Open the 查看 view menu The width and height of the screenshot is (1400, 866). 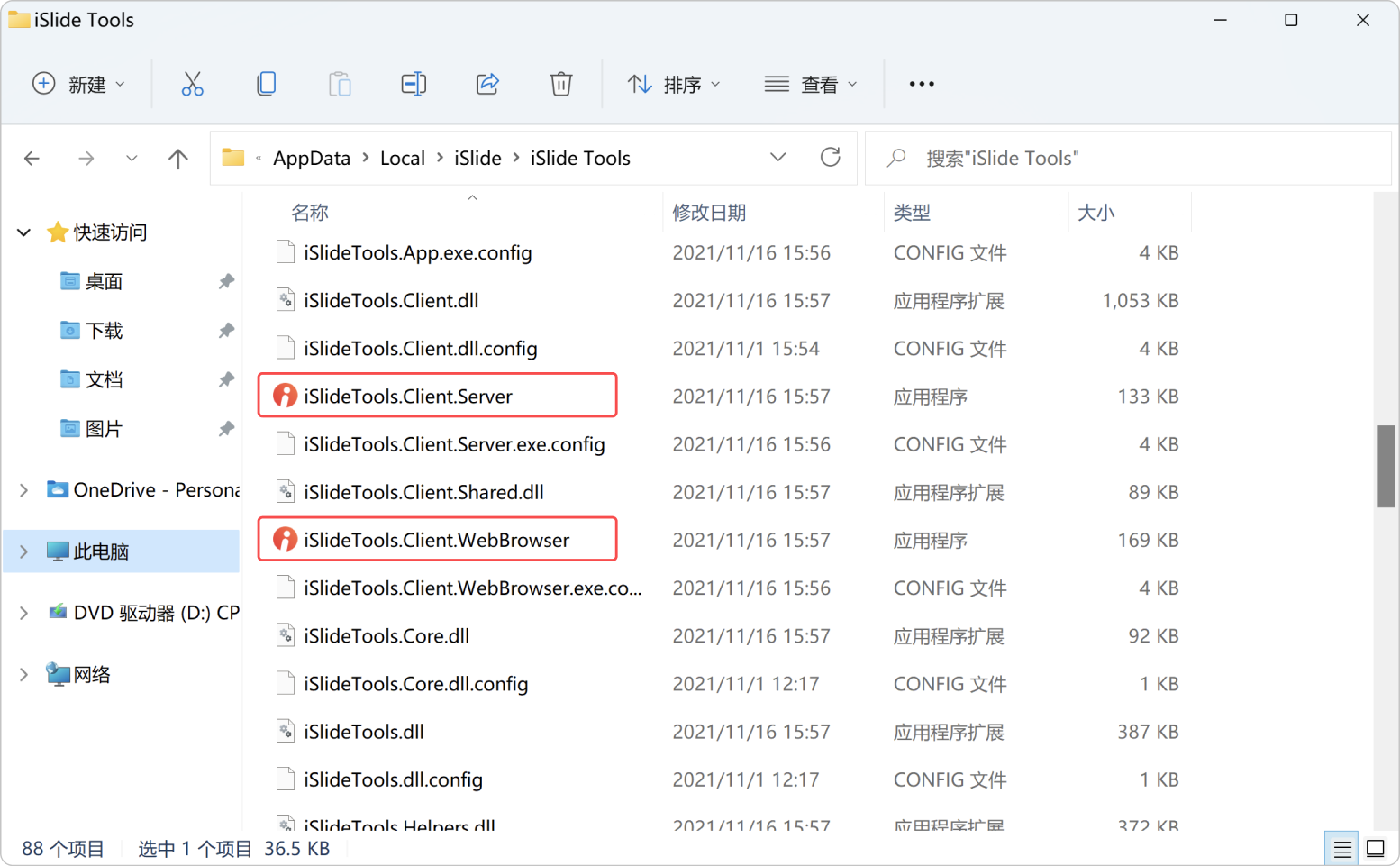(x=810, y=84)
